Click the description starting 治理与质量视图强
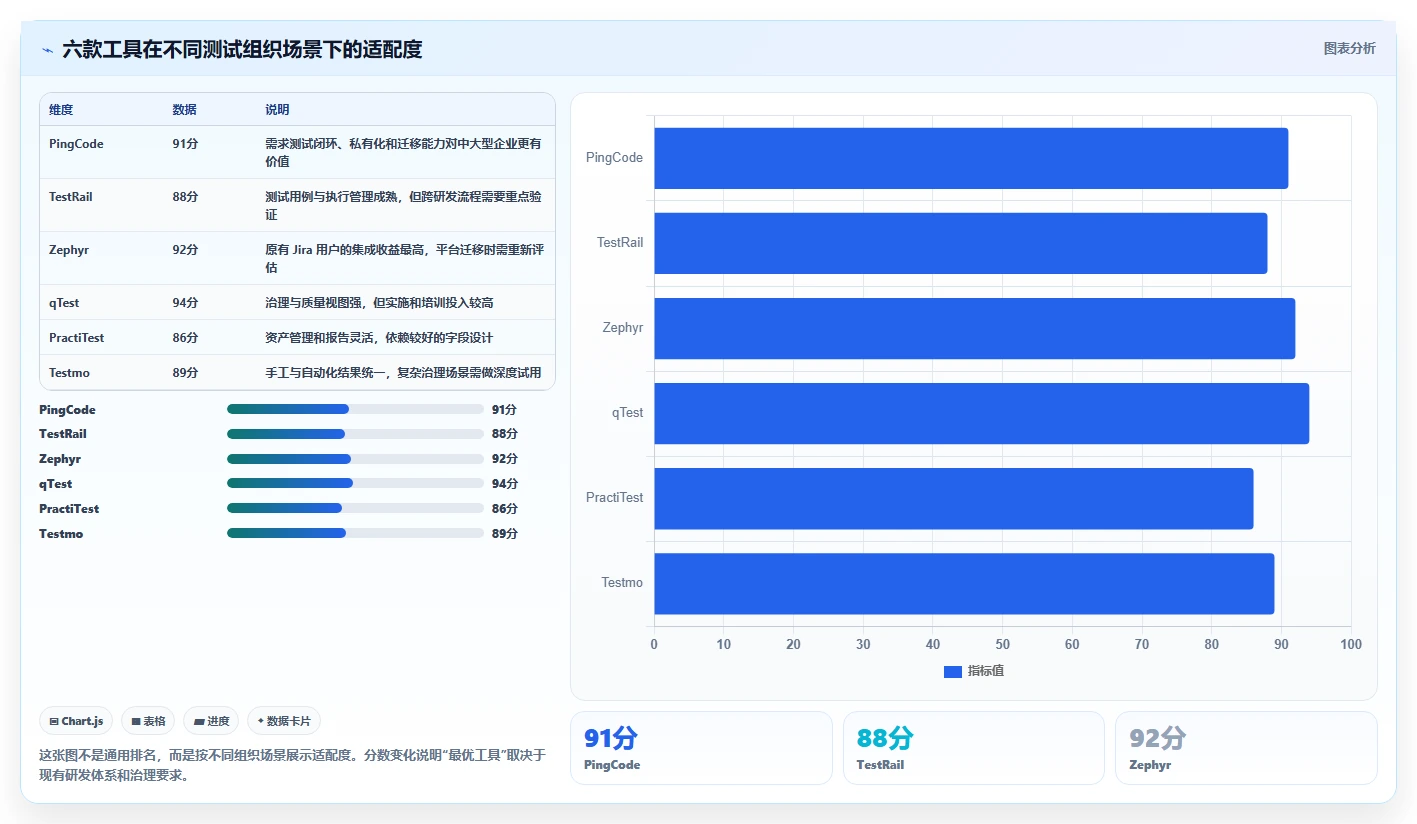This screenshot has height=824, width=1417. click(x=379, y=303)
